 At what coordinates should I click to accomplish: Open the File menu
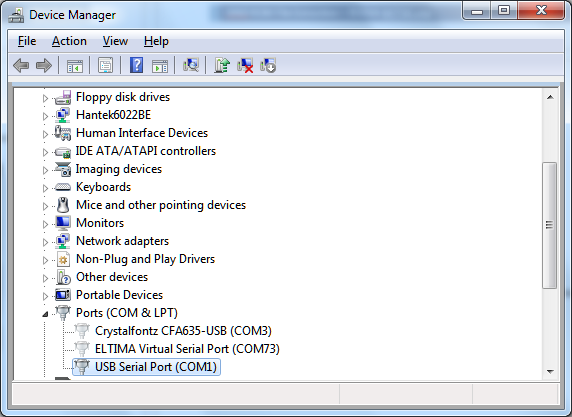27,41
